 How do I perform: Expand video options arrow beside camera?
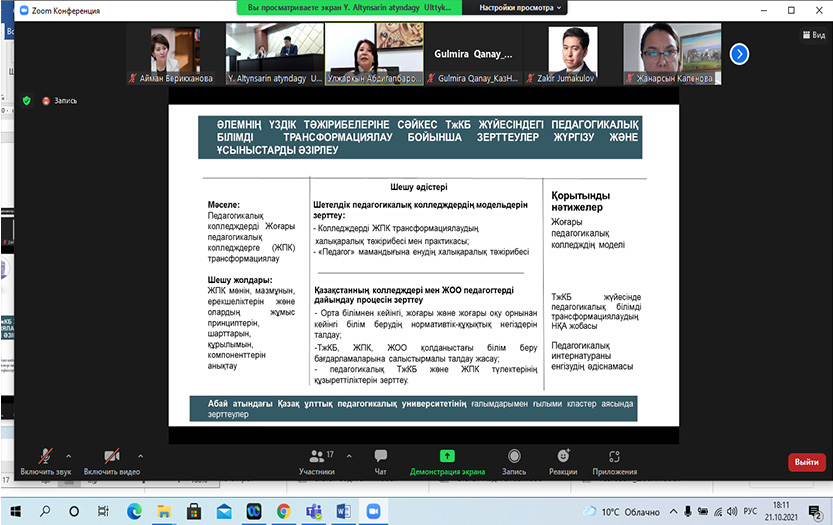(x=140, y=454)
